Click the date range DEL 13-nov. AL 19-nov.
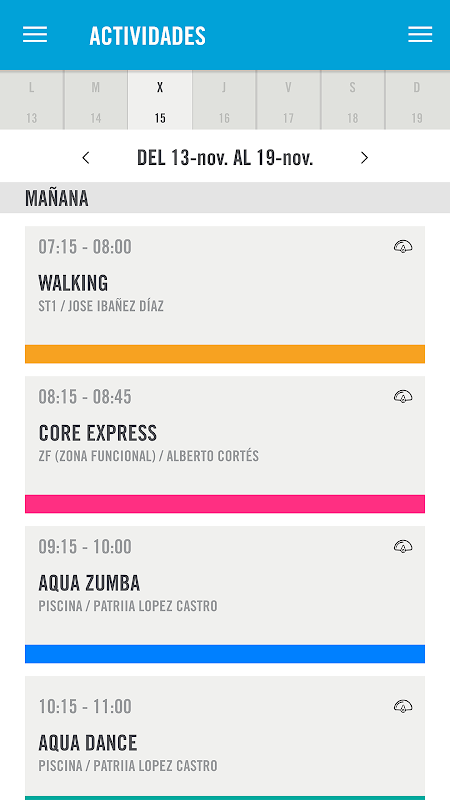This screenshot has height=800, width=450. pos(225,158)
